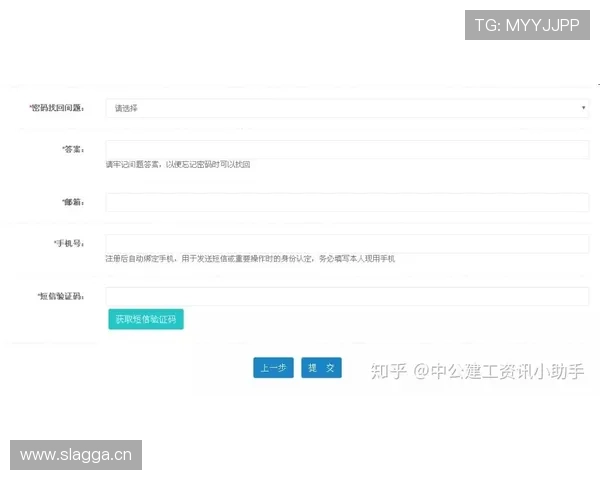The image size is (600, 480).
Task: Click the 邮箱 field label
Action: click(73, 202)
